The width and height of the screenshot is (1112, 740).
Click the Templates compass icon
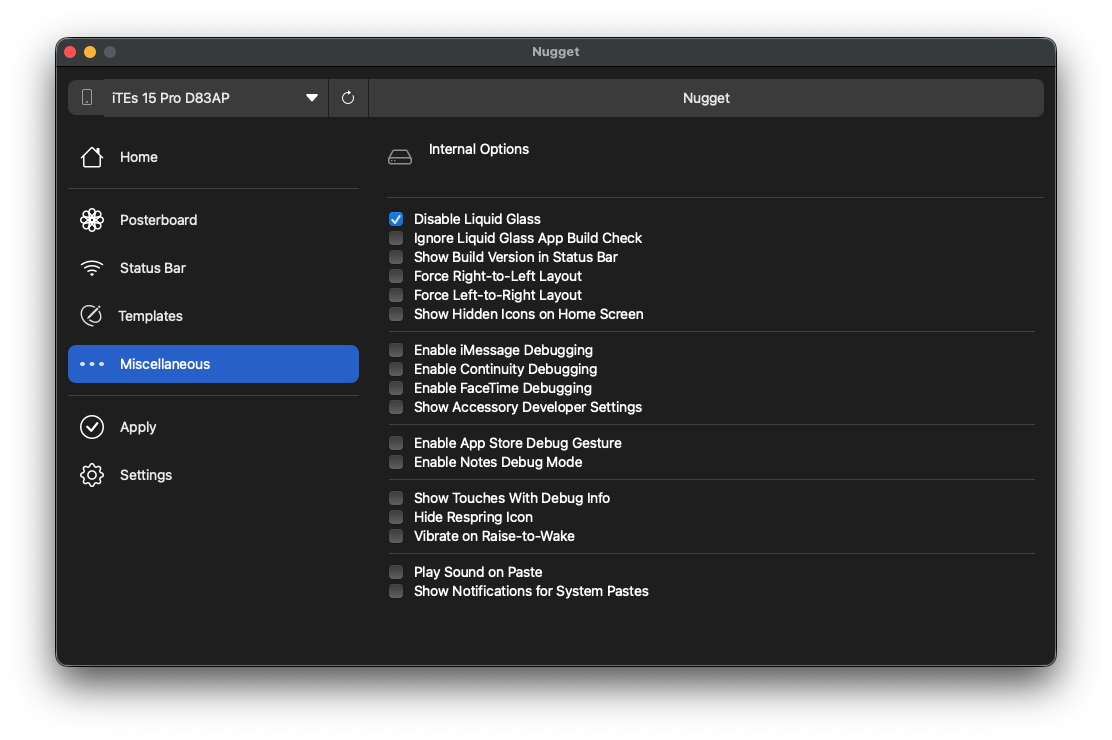pyautogui.click(x=91, y=316)
